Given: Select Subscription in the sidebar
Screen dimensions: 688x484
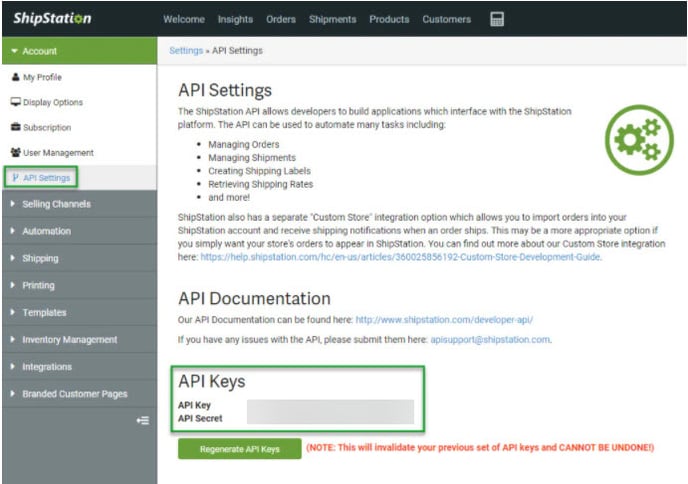Looking at the screenshot, I should [47, 128].
